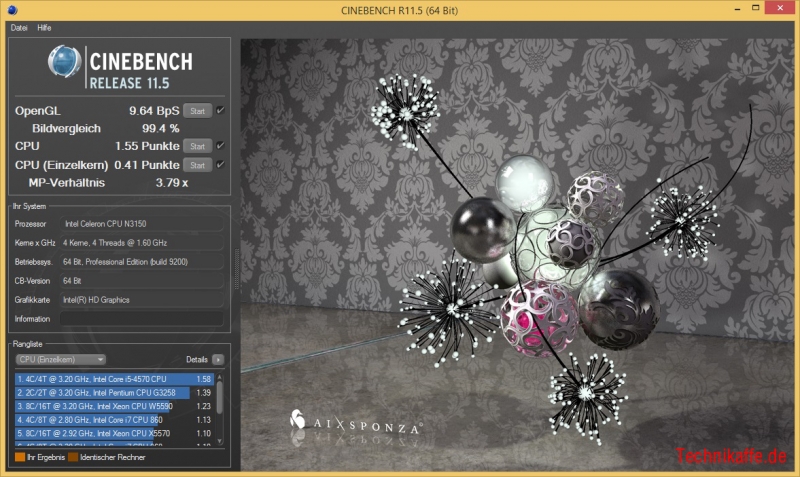
Task: Click the CPU score 1.55 Punkte
Action: pos(147,146)
